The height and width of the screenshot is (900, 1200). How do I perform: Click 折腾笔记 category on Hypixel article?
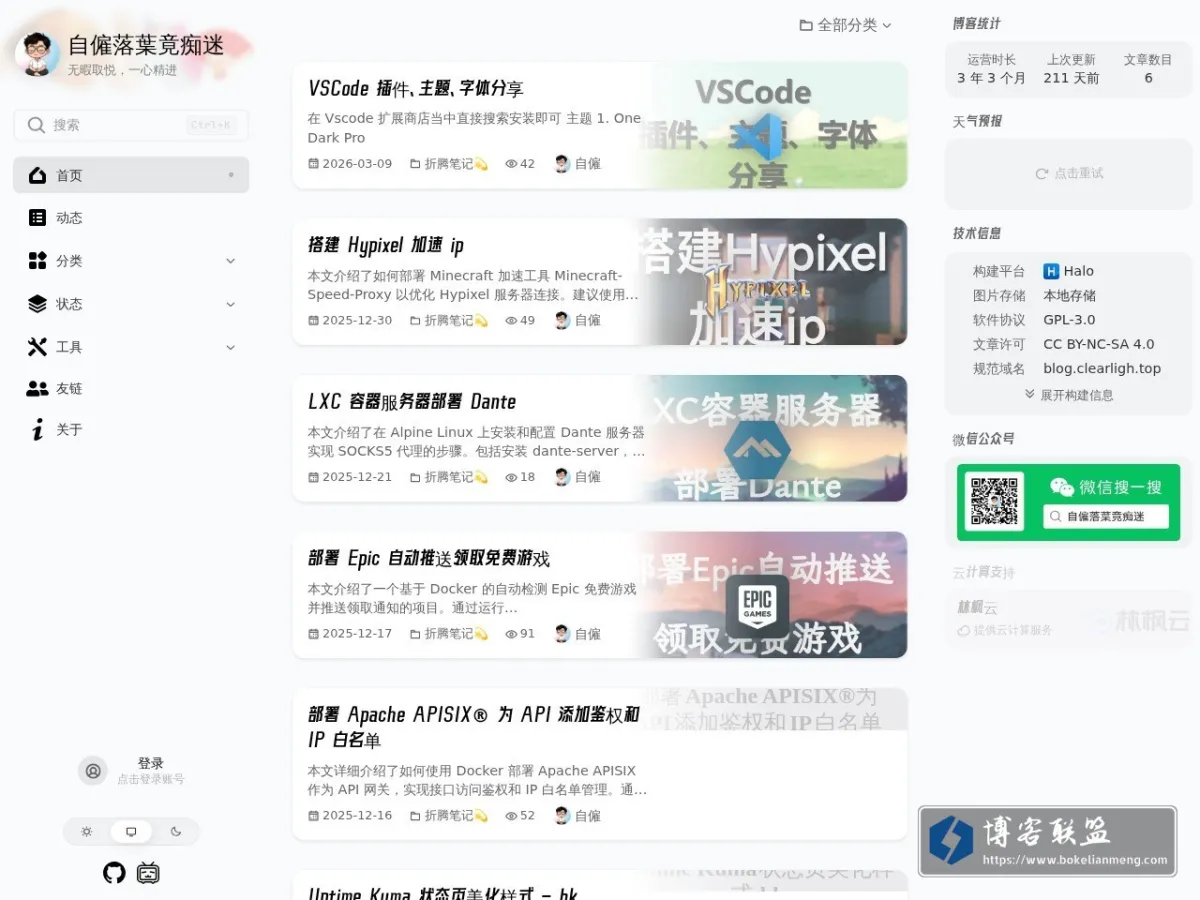click(449, 321)
